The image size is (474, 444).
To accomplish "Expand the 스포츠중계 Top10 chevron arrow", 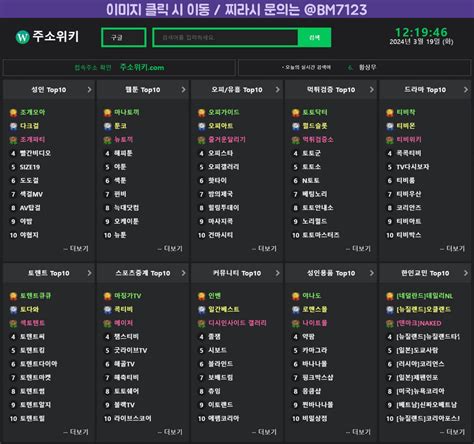I will [183, 273].
